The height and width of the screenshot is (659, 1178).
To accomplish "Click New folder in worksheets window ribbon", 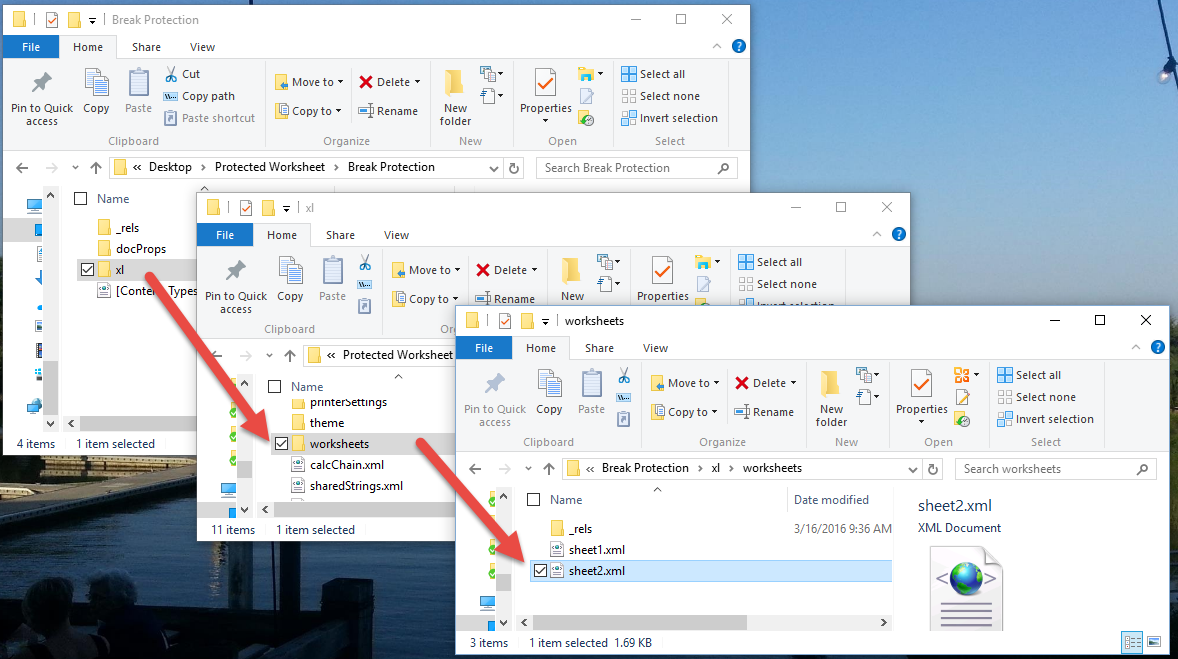I will [831, 399].
